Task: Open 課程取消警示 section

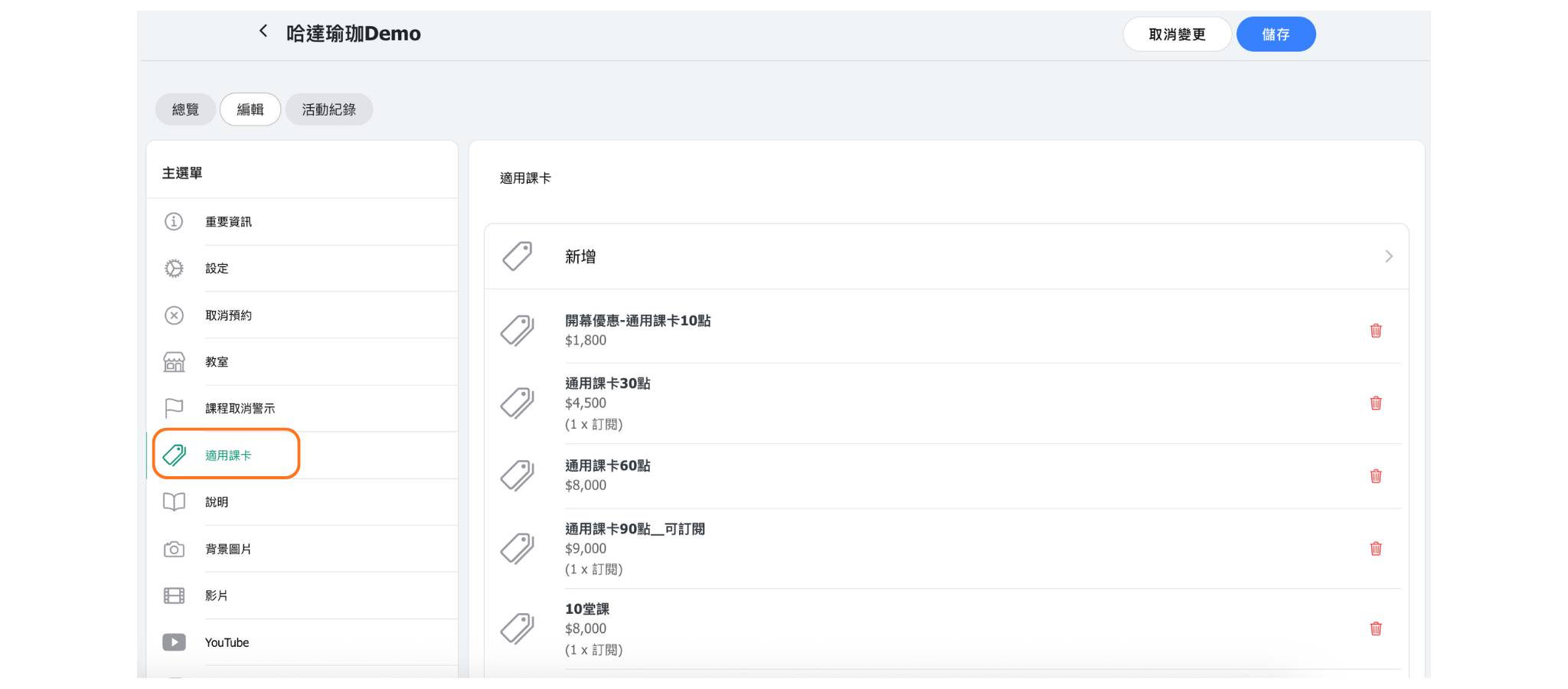Action: [240, 409]
